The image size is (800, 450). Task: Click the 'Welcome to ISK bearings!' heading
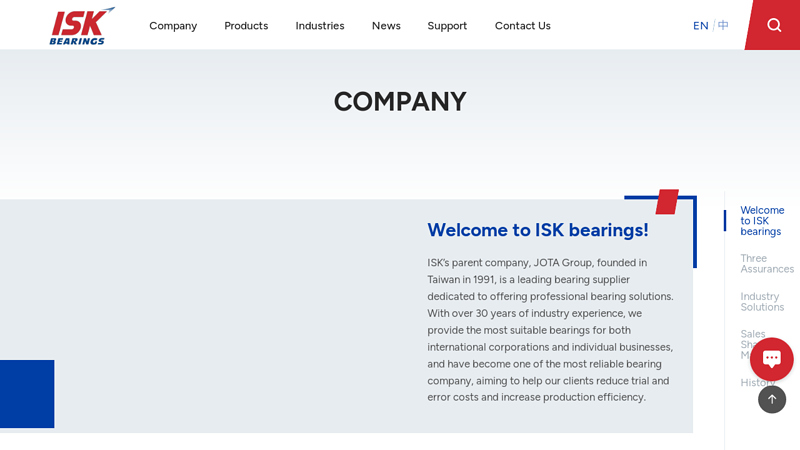(538, 230)
